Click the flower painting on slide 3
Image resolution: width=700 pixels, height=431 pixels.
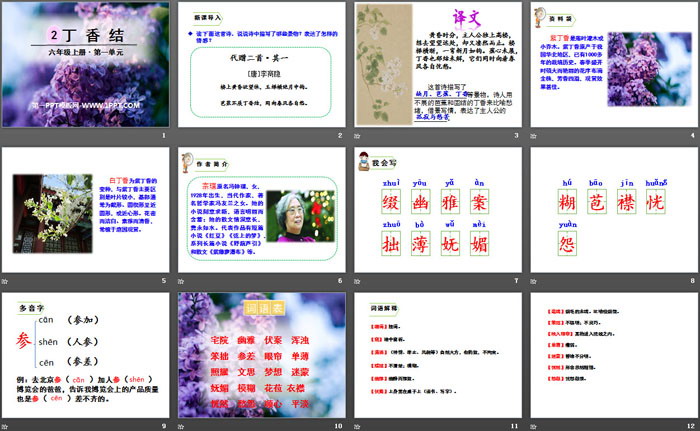(x=384, y=65)
